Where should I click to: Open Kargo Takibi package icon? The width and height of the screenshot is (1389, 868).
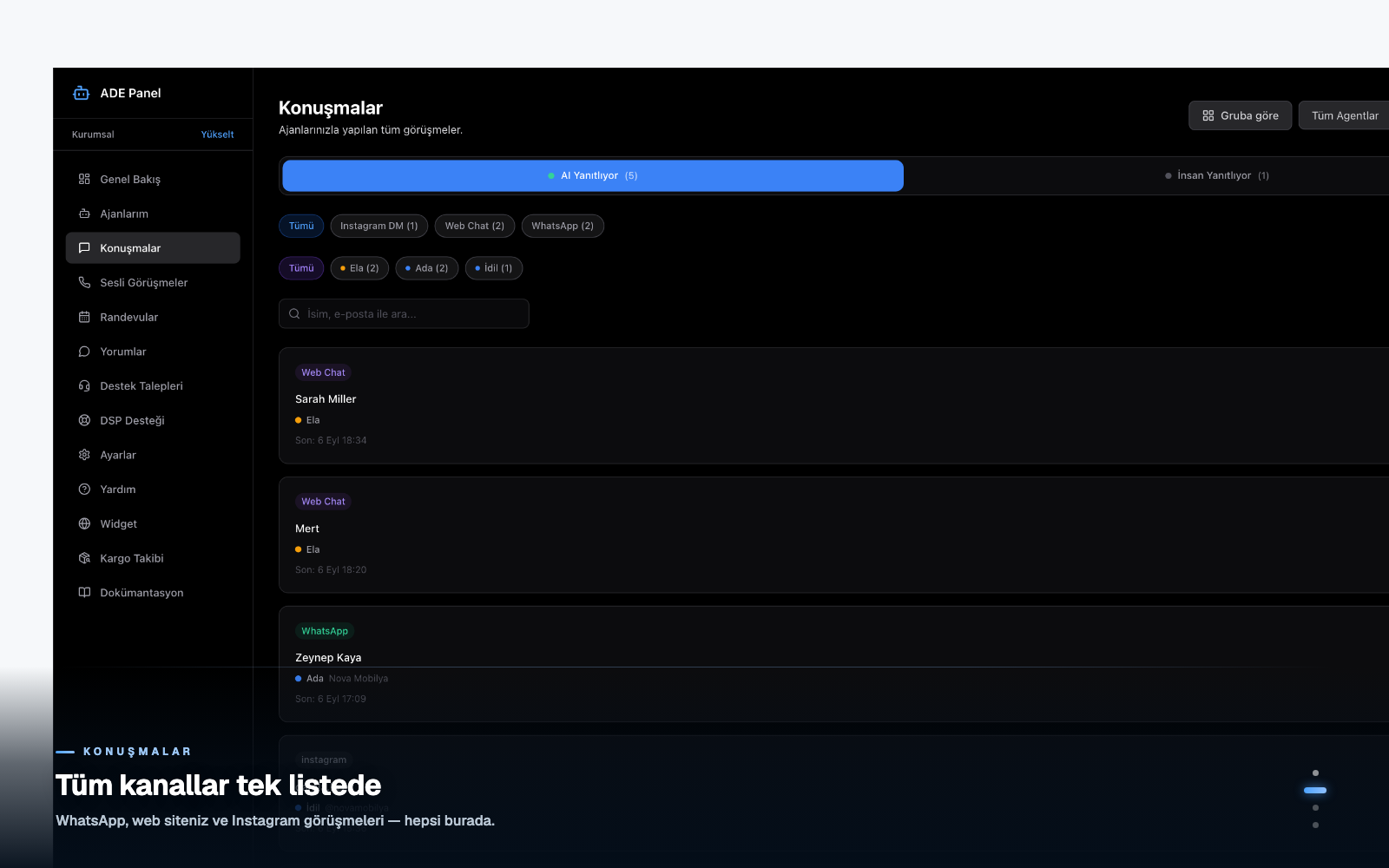[x=84, y=558]
